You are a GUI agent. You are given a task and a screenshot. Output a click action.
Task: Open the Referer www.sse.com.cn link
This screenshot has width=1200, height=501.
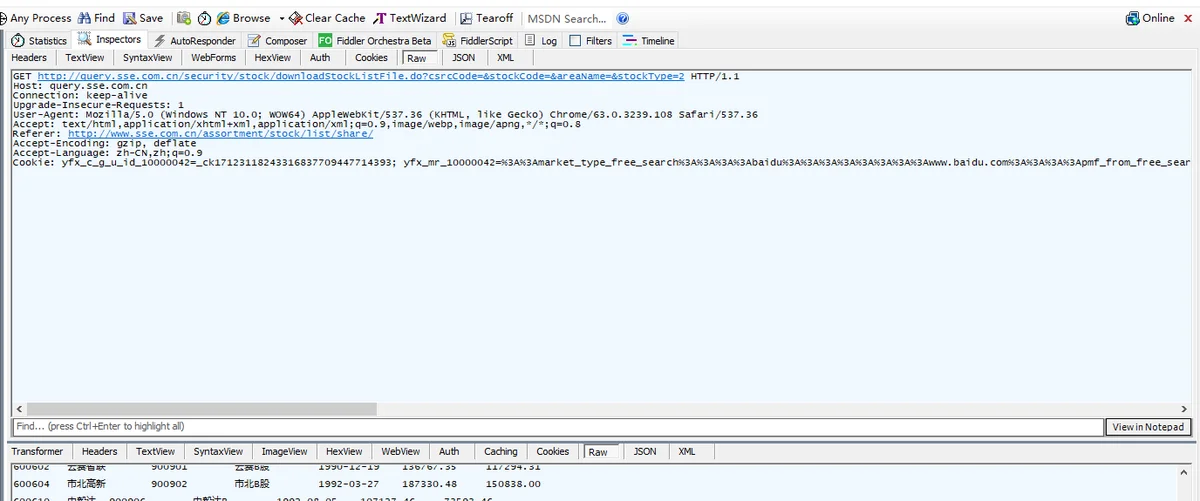(x=220, y=133)
